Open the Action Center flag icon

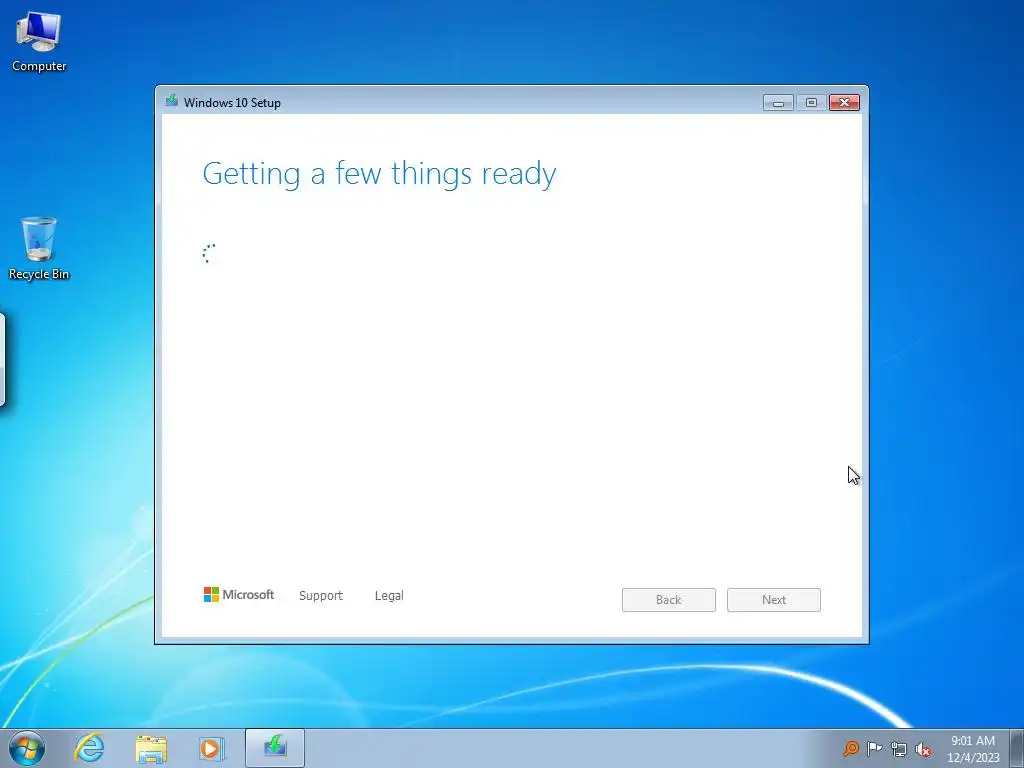(874, 748)
